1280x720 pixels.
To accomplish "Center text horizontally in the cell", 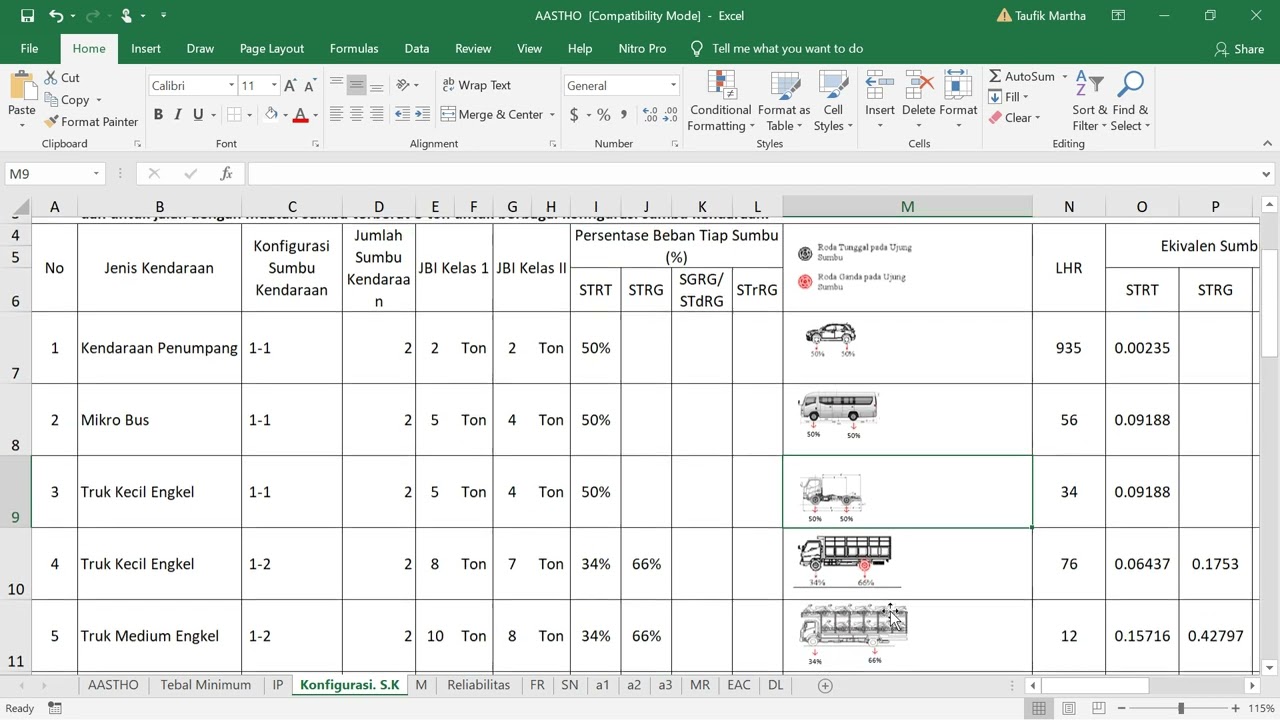I will [357, 114].
